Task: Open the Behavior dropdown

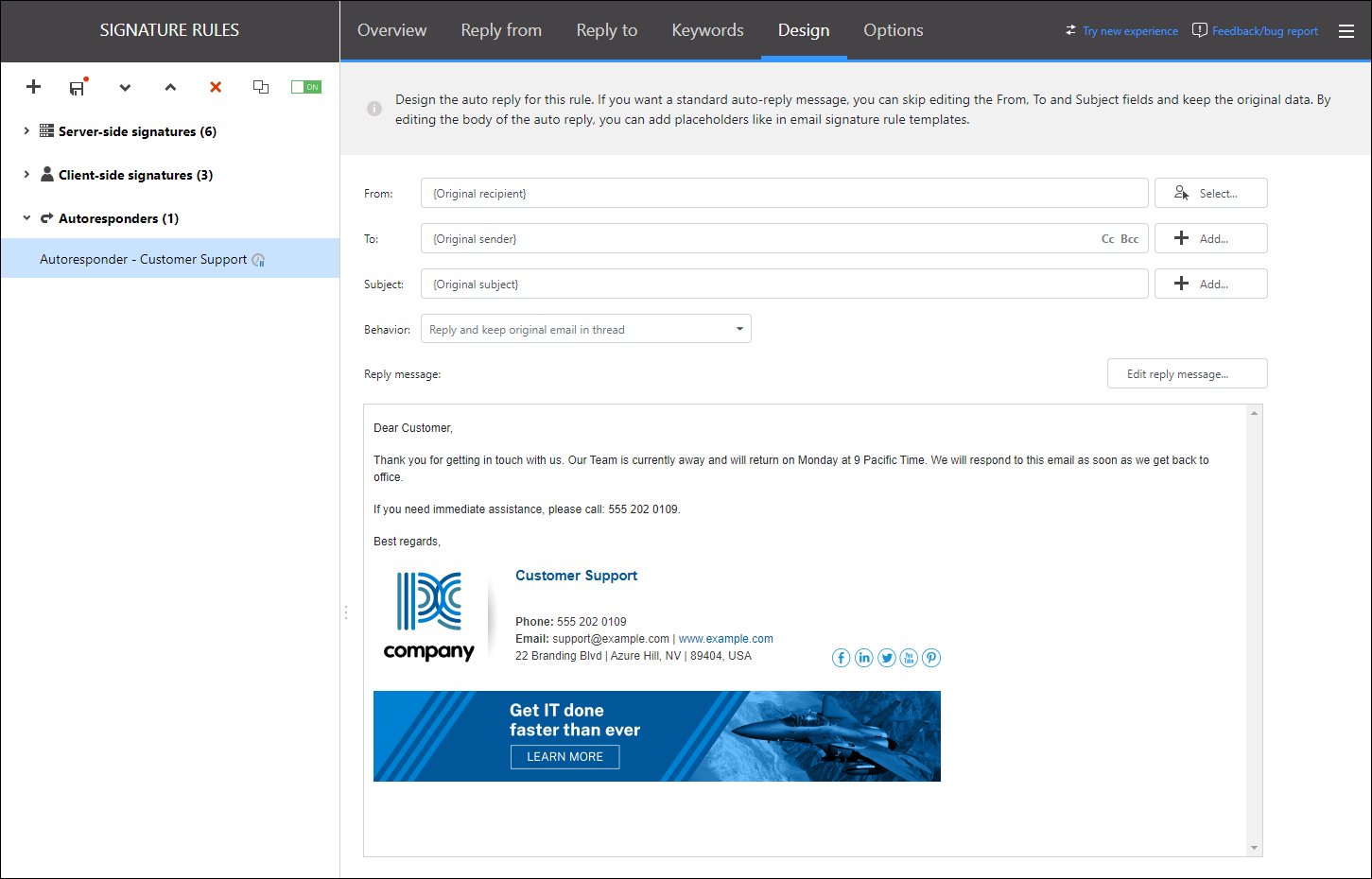Action: coord(585,329)
